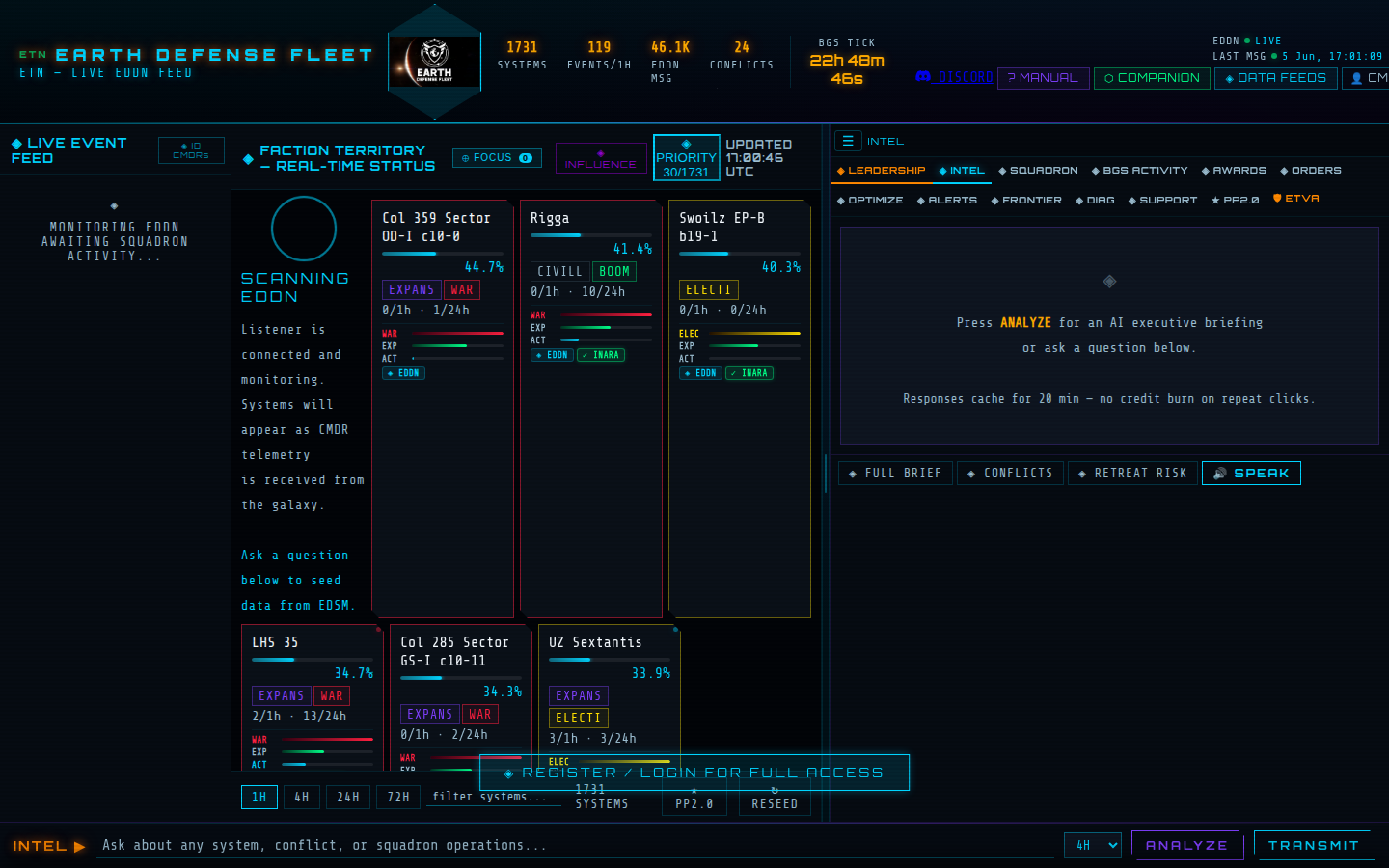Click the speaker icon on Speak button

(x=1220, y=474)
